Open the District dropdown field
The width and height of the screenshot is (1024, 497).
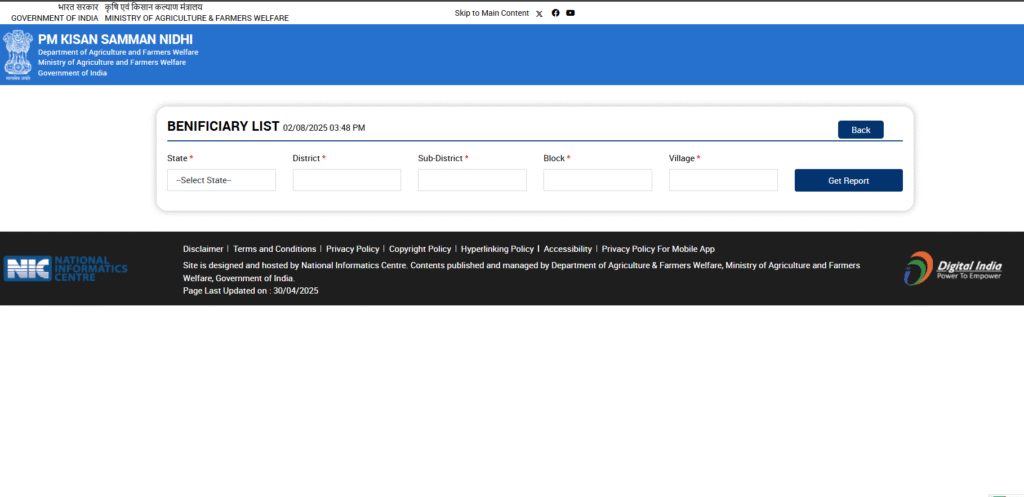pyautogui.click(x=346, y=180)
